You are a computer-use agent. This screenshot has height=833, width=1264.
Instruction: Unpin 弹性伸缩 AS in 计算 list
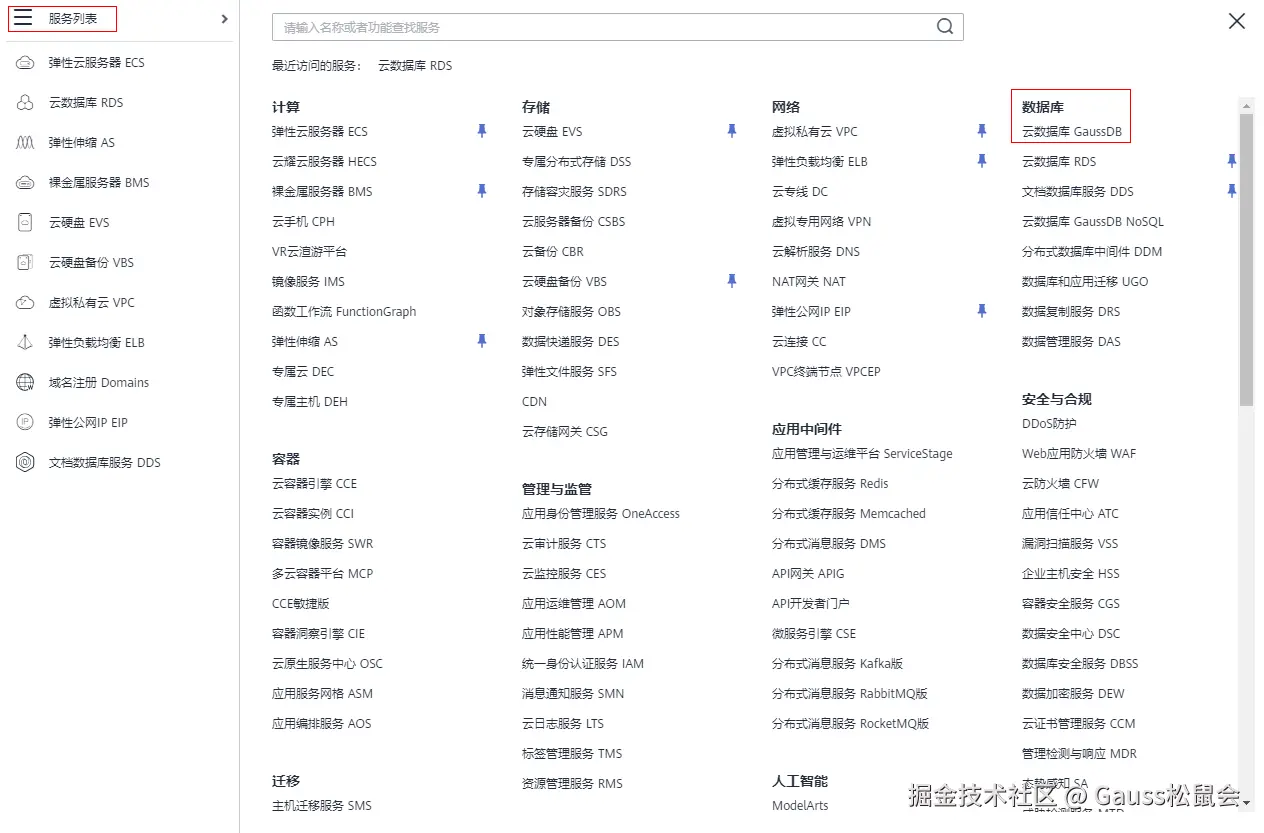coord(482,341)
